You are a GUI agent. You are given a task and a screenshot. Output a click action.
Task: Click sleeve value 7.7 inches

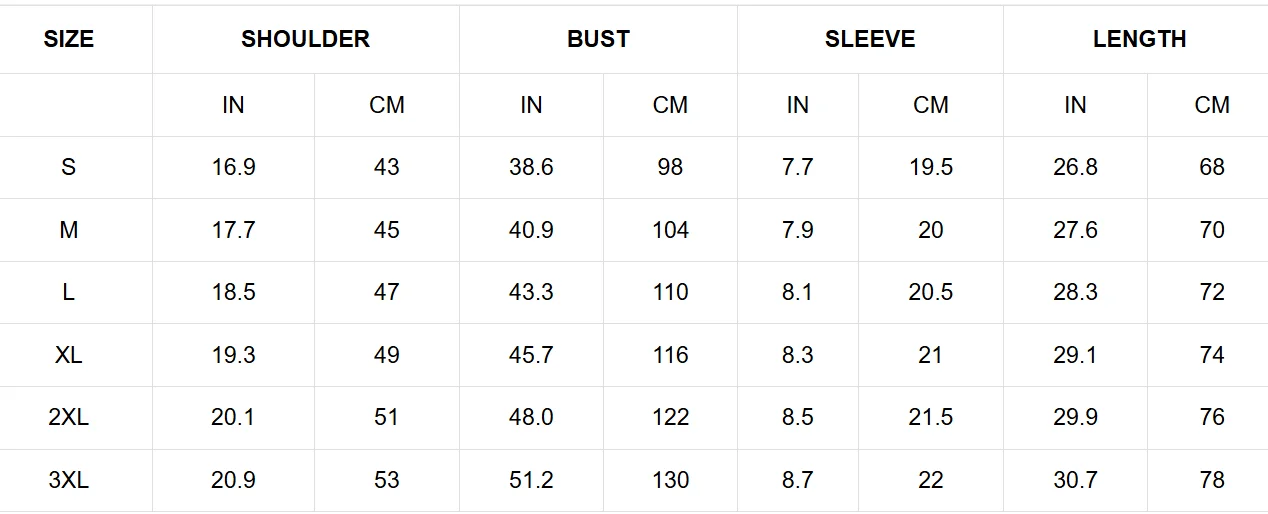coord(798,167)
